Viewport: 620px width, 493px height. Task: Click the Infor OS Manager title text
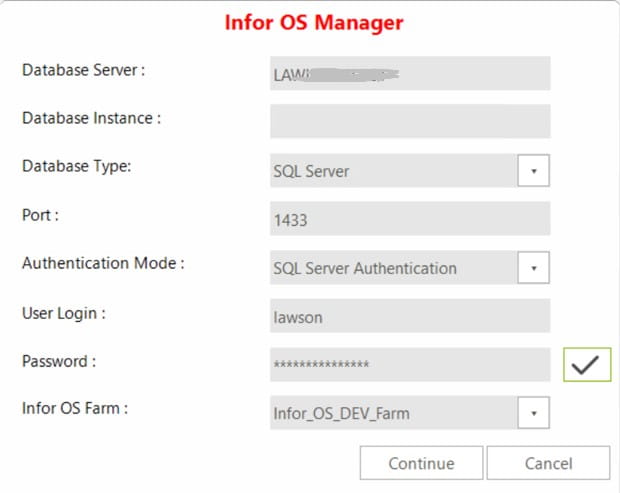point(314,22)
